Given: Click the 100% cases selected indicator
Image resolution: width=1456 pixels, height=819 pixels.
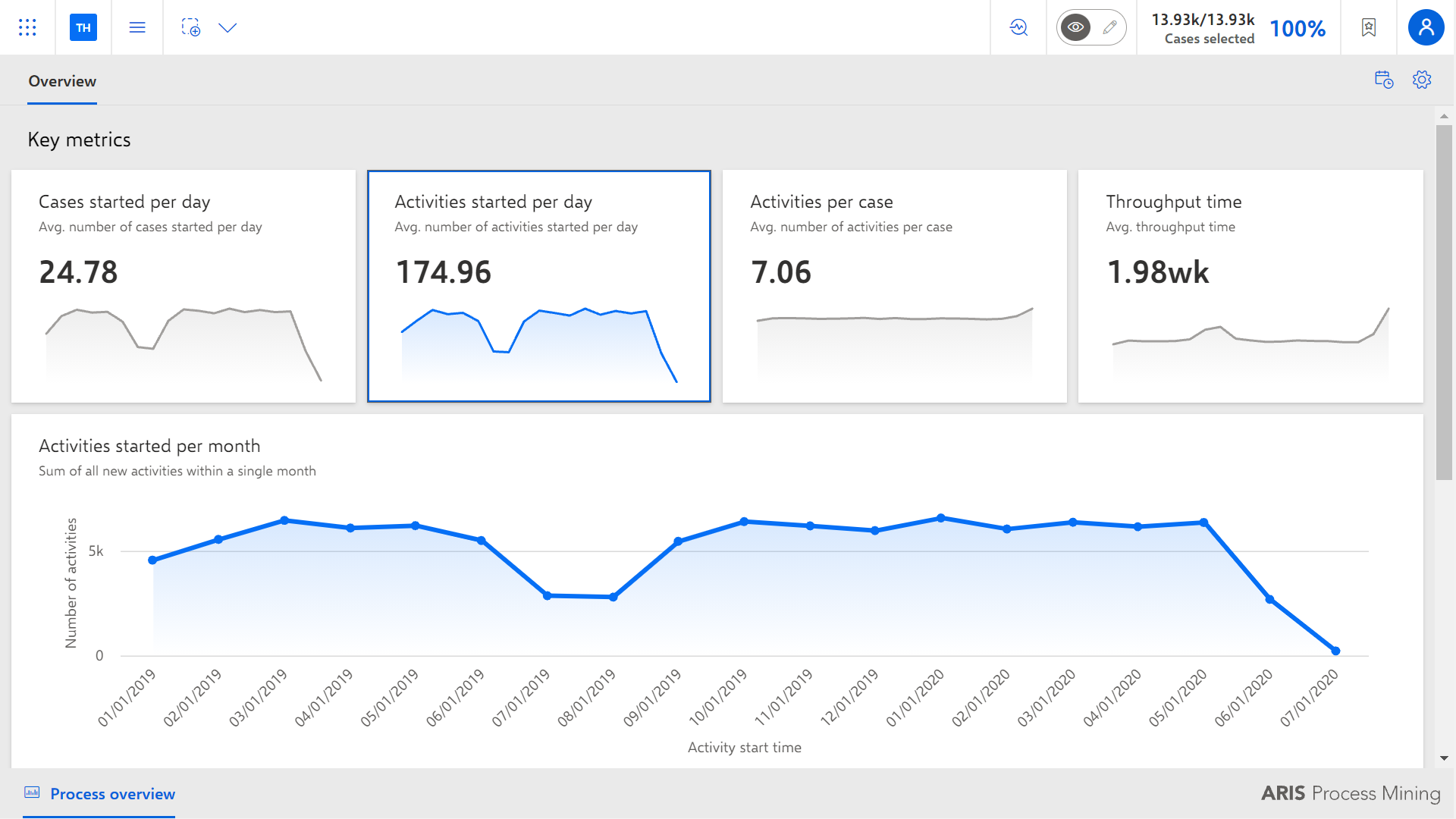Looking at the screenshot, I should click(1298, 29).
